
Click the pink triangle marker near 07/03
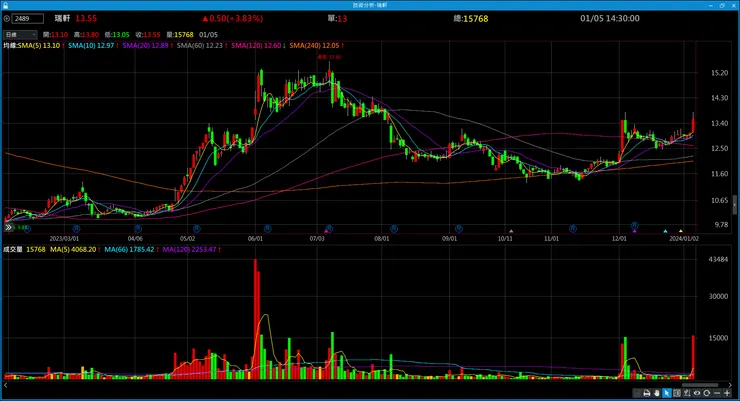(326, 231)
